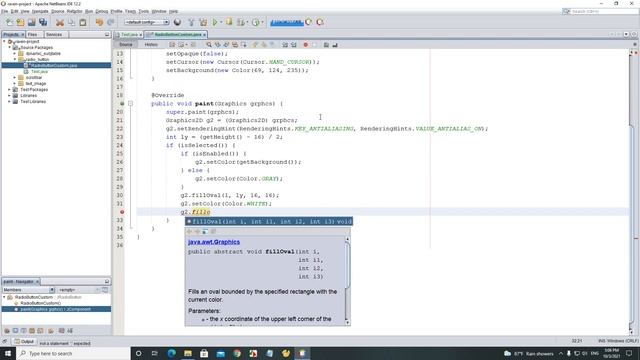Click the javadoc popup vertical scrollbar
Screen dimensions: 640x360
tap(347, 280)
